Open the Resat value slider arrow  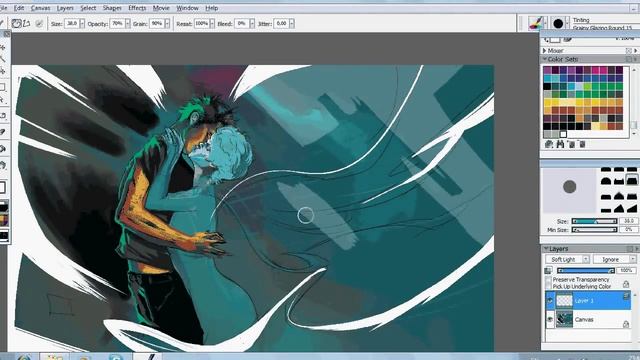click(x=212, y=24)
